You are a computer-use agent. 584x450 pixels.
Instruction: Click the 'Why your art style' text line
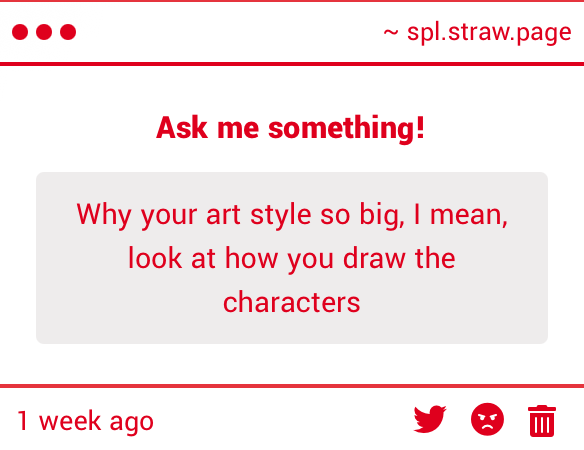coord(194,215)
